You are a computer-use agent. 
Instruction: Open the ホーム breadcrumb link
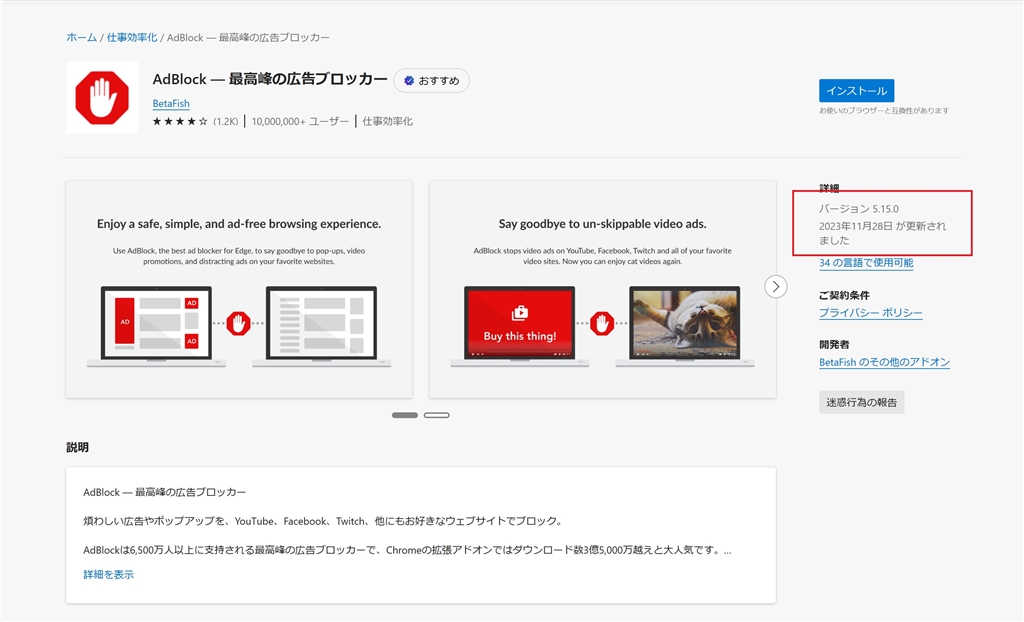(x=82, y=38)
